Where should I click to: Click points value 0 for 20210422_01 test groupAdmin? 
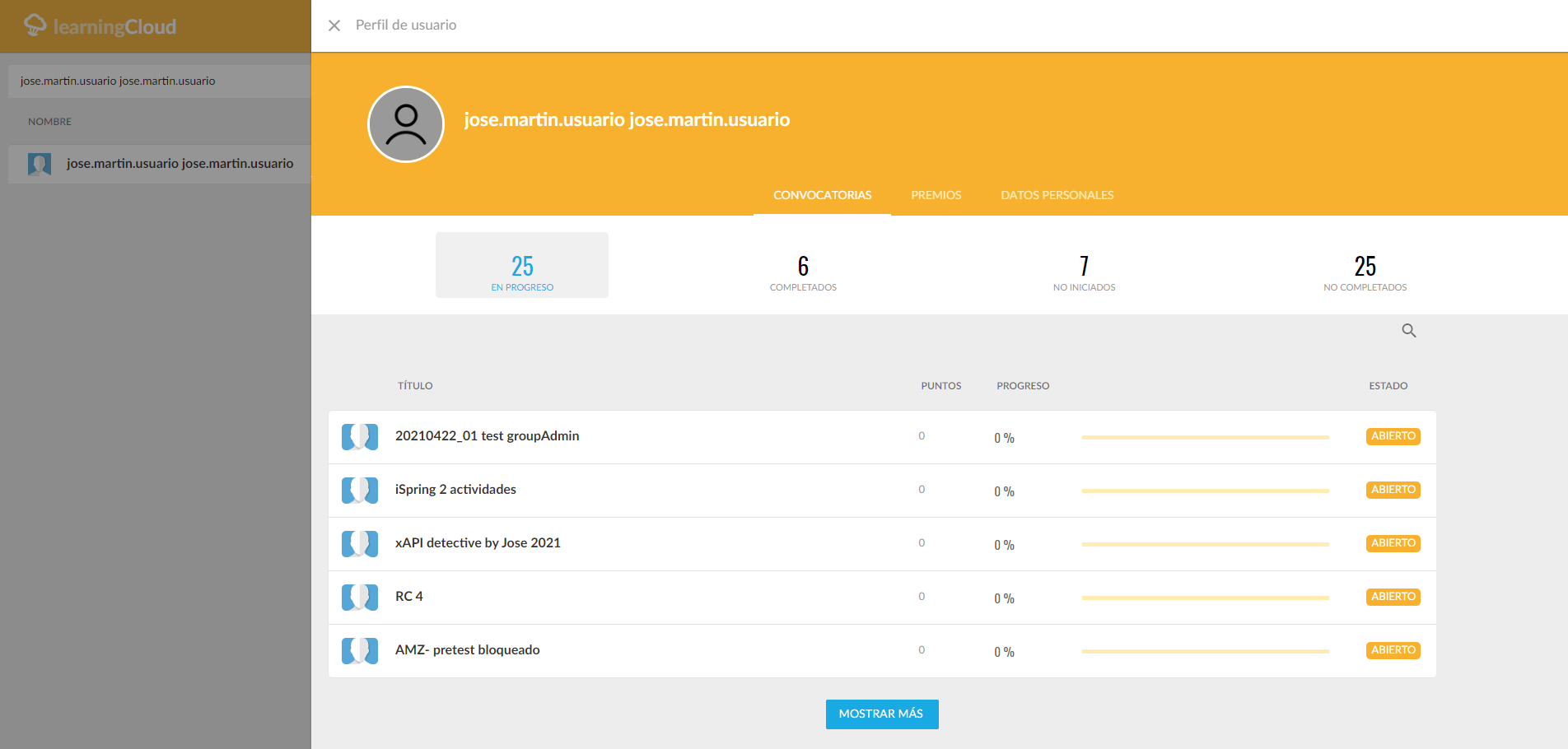(922, 436)
